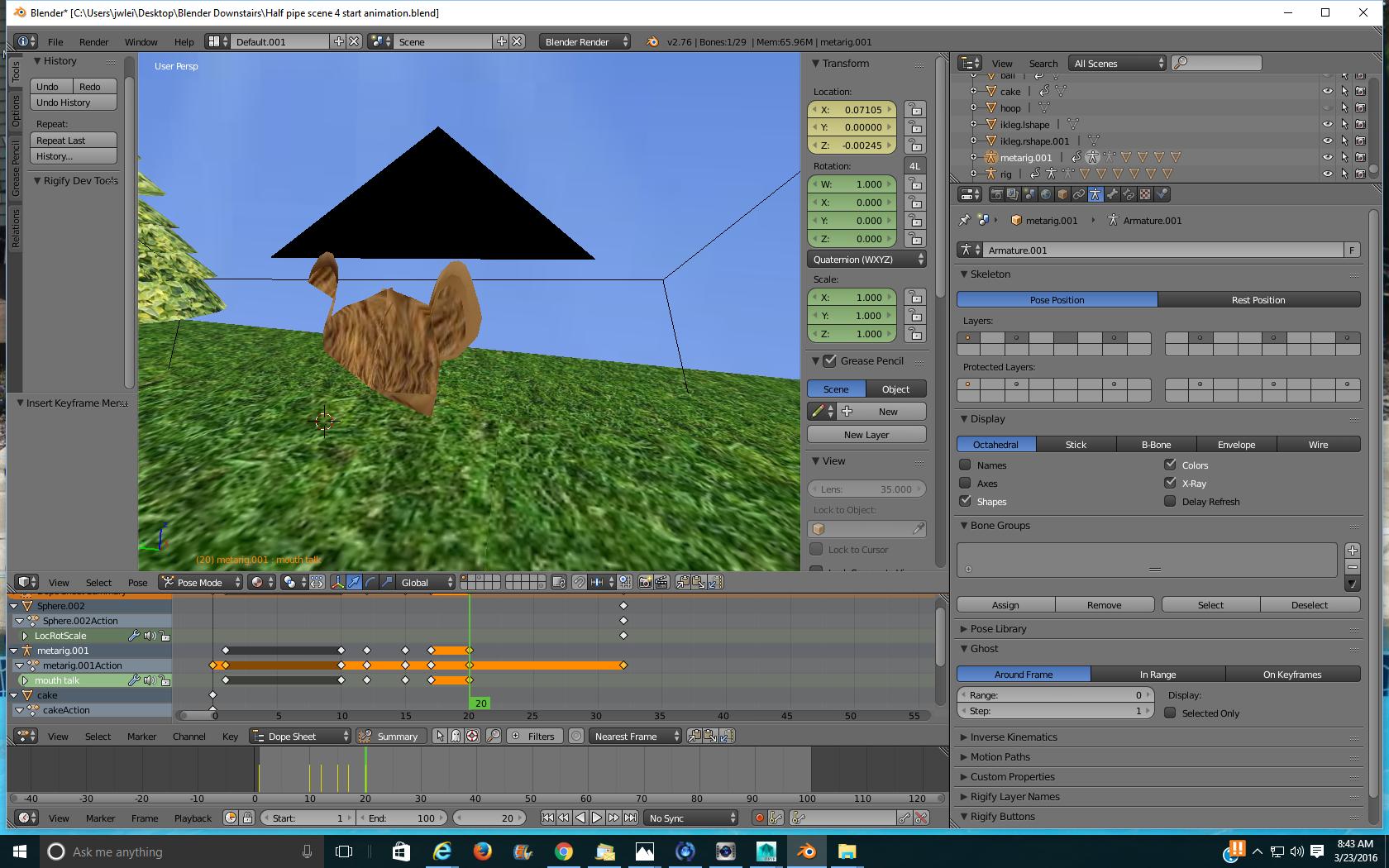This screenshot has height=868, width=1389.
Task: Click the Undo button
Action: [x=52, y=86]
